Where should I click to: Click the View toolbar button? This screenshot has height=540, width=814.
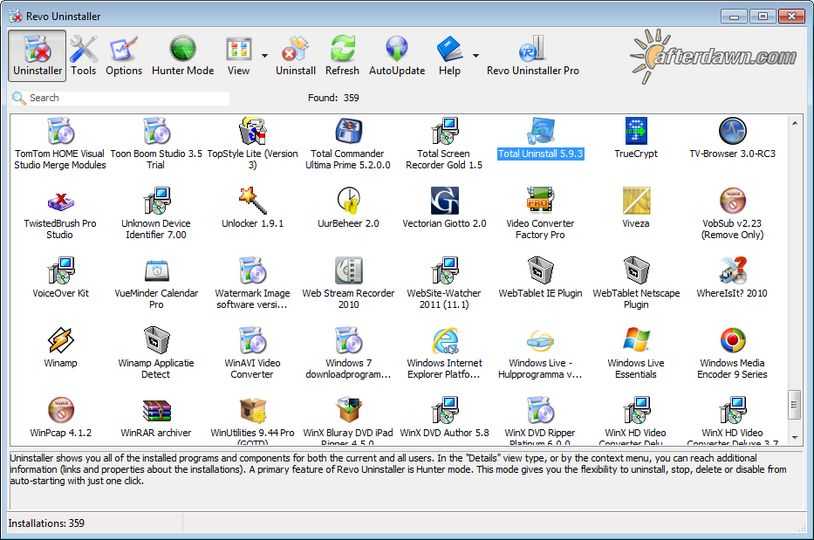pyautogui.click(x=238, y=55)
